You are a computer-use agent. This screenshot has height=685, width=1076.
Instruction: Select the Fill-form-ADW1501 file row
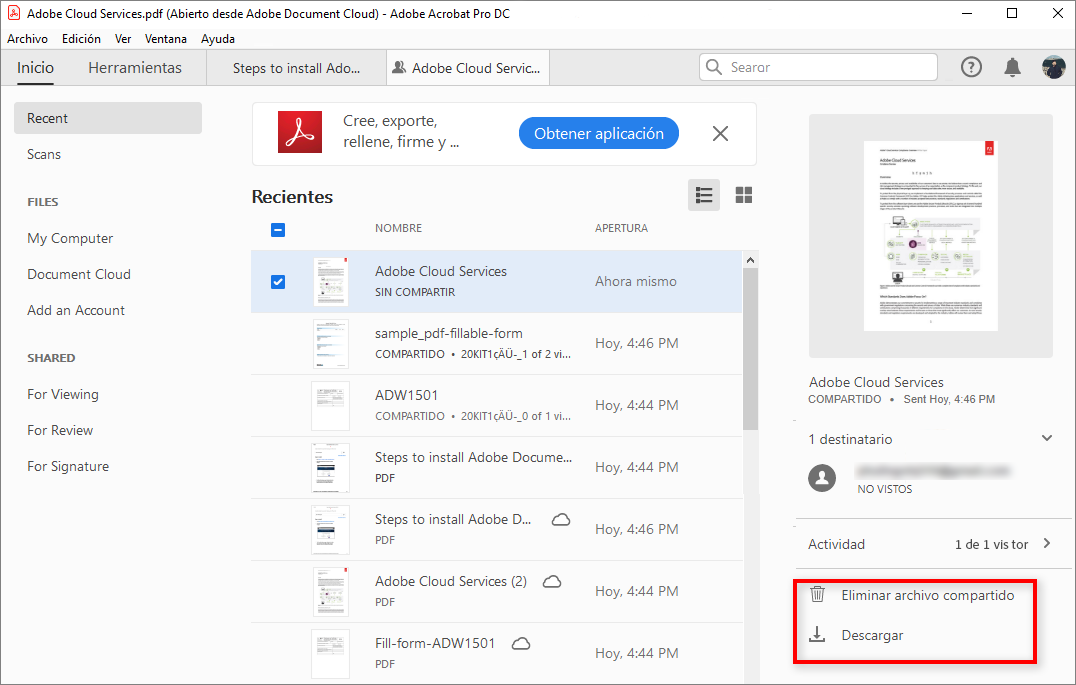pyautogui.click(x=497, y=653)
